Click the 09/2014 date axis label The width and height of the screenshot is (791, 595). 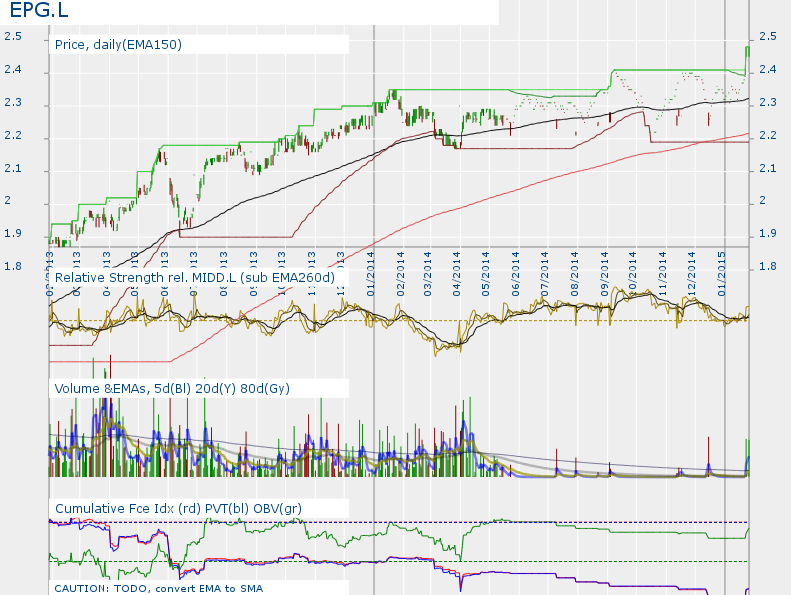tap(604, 274)
